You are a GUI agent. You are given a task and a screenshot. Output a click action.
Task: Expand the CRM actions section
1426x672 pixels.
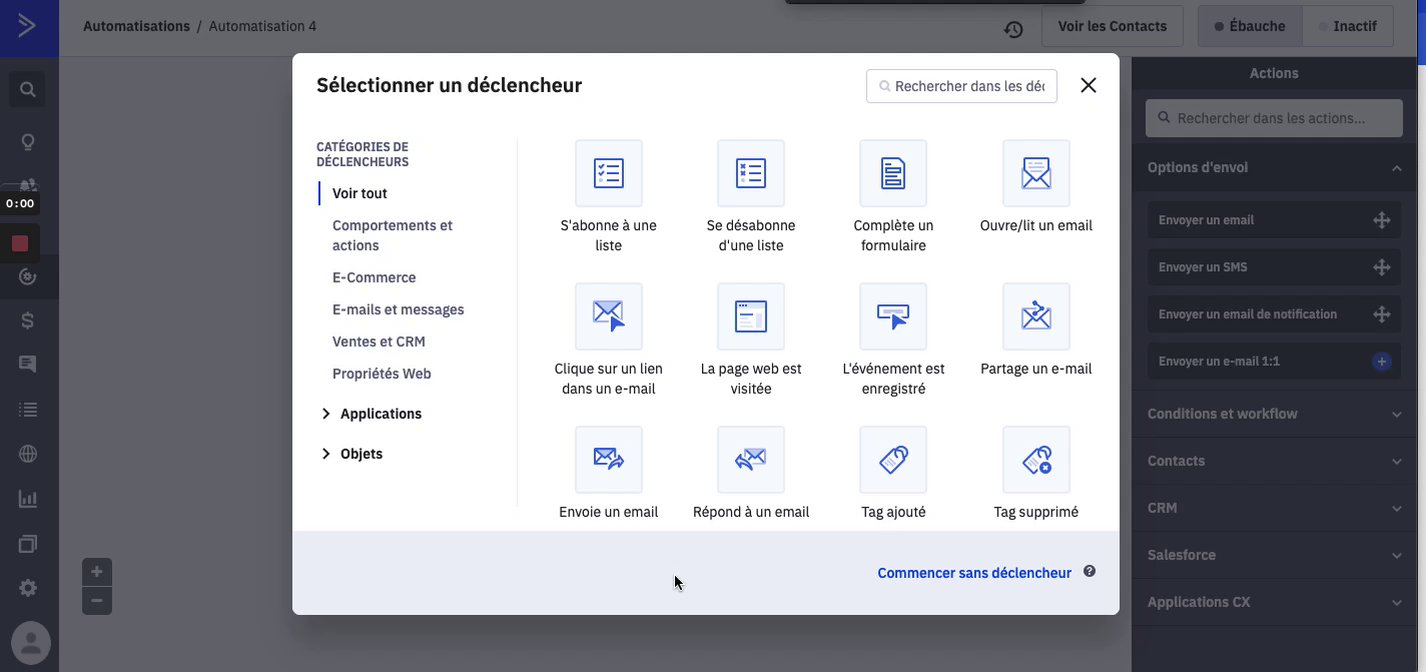click(1397, 508)
